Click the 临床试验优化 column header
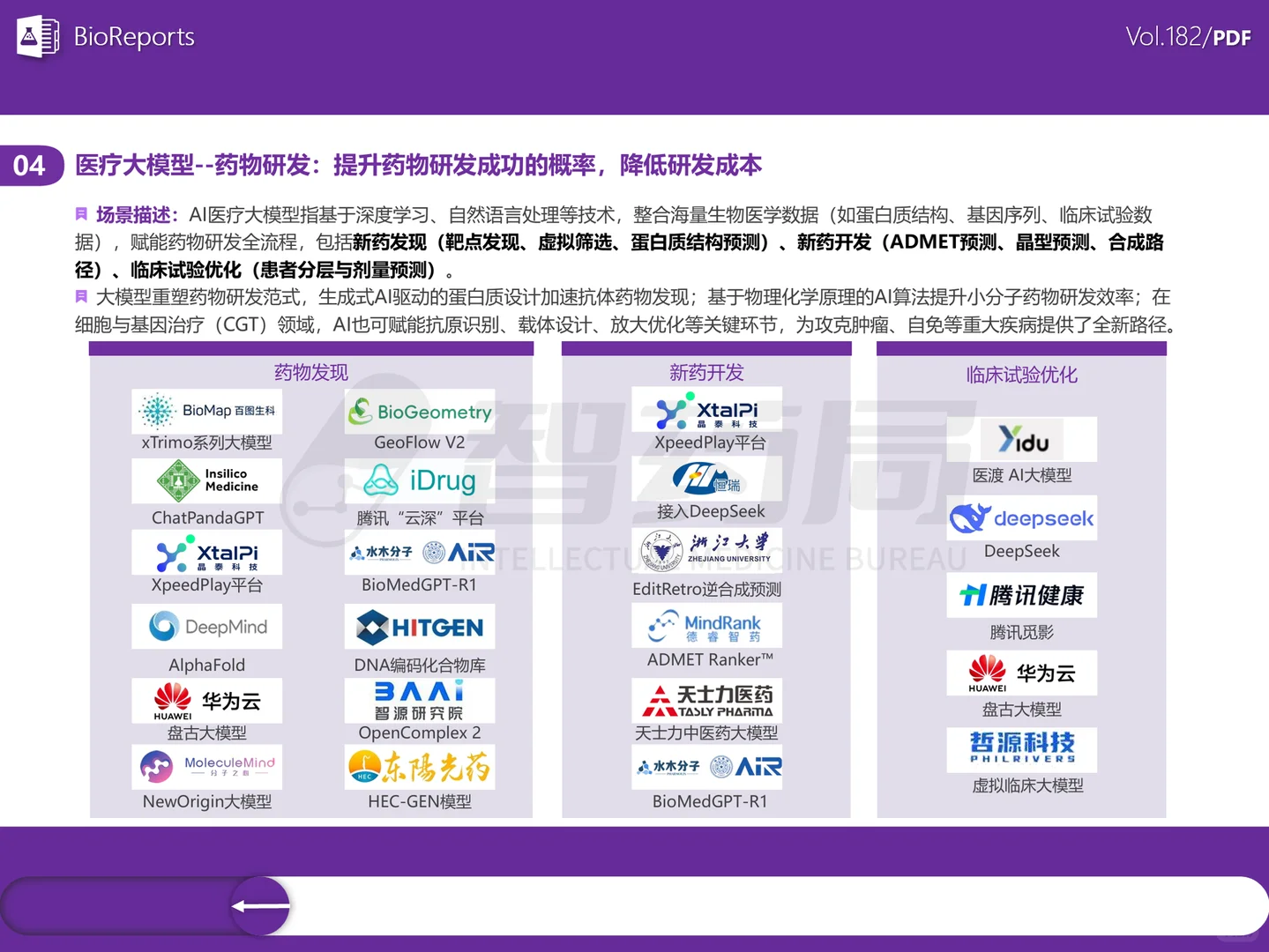The width and height of the screenshot is (1269, 952). 1021,374
